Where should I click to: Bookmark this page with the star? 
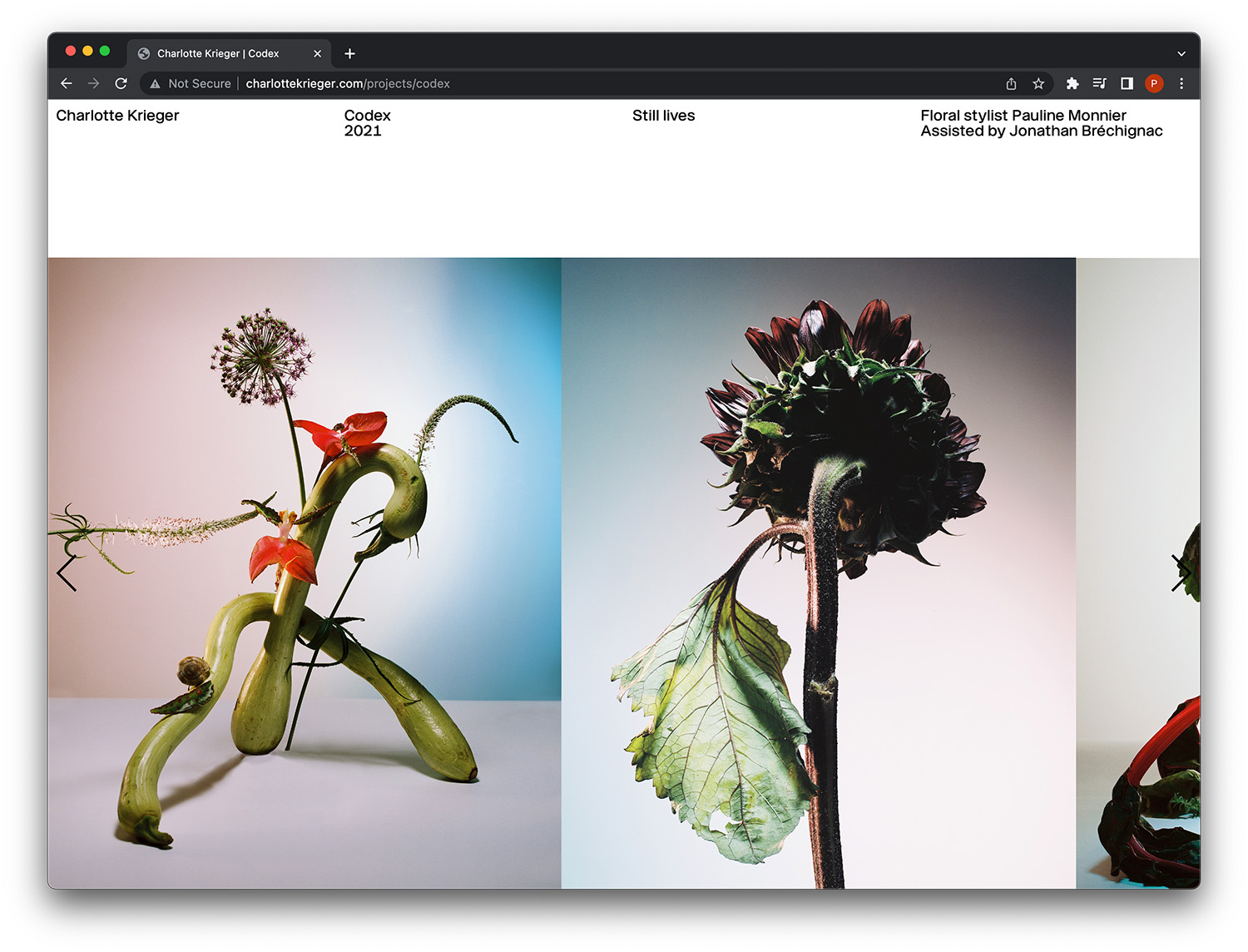[1038, 83]
